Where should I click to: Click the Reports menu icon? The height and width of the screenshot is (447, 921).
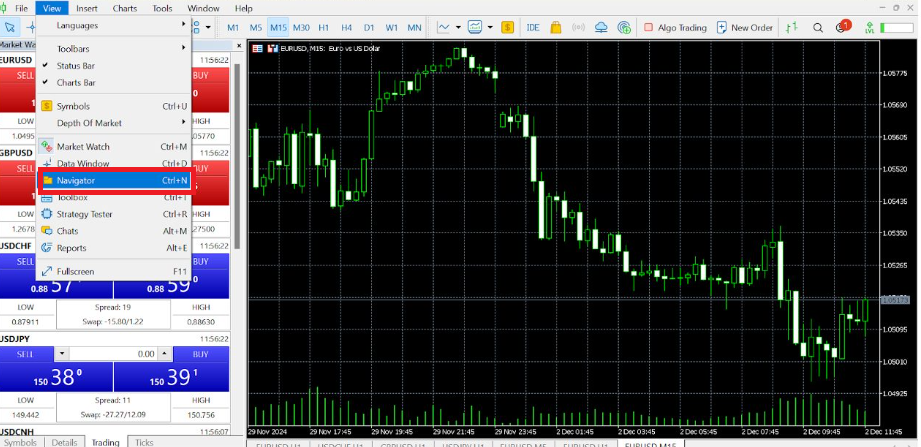coord(47,248)
